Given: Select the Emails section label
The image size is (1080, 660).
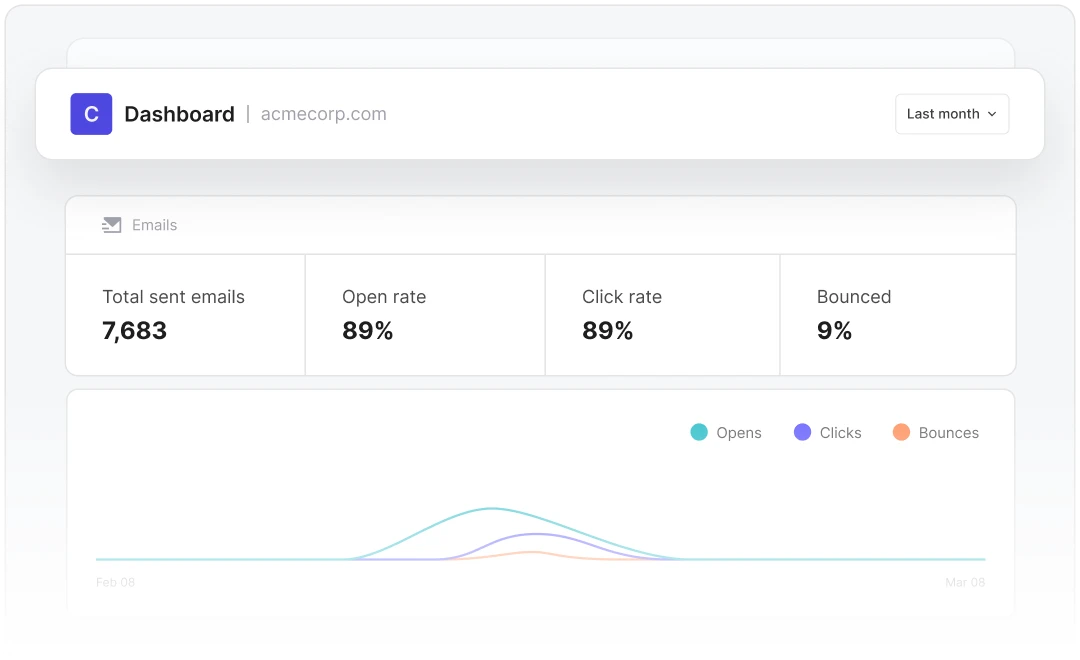Looking at the screenshot, I should click(154, 225).
